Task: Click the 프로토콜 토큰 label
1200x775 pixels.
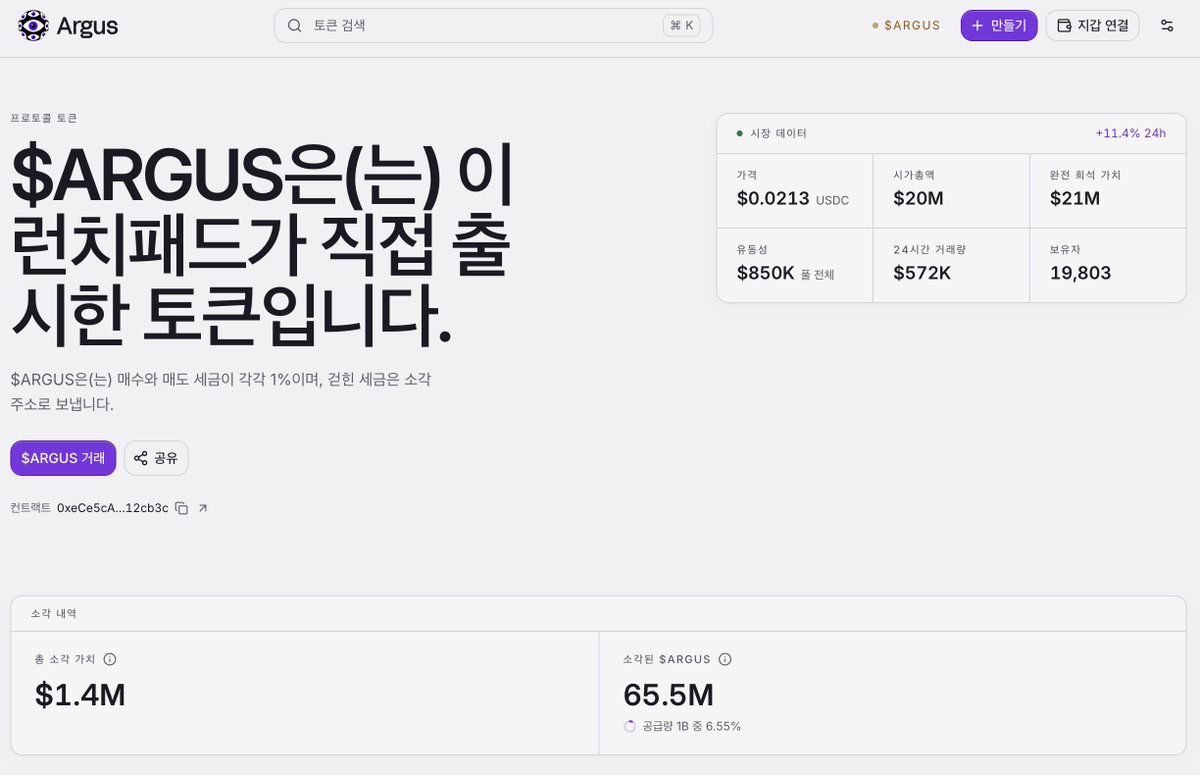Action: (44, 118)
